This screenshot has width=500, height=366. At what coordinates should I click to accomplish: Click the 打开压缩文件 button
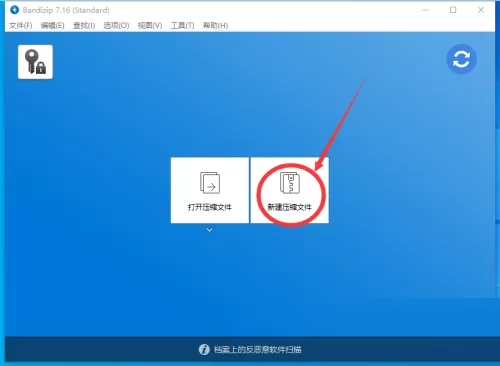pos(210,190)
